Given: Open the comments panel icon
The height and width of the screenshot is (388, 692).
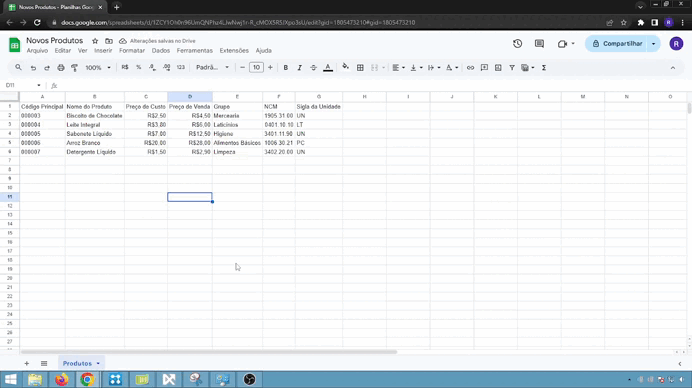Looking at the screenshot, I should tap(539, 44).
